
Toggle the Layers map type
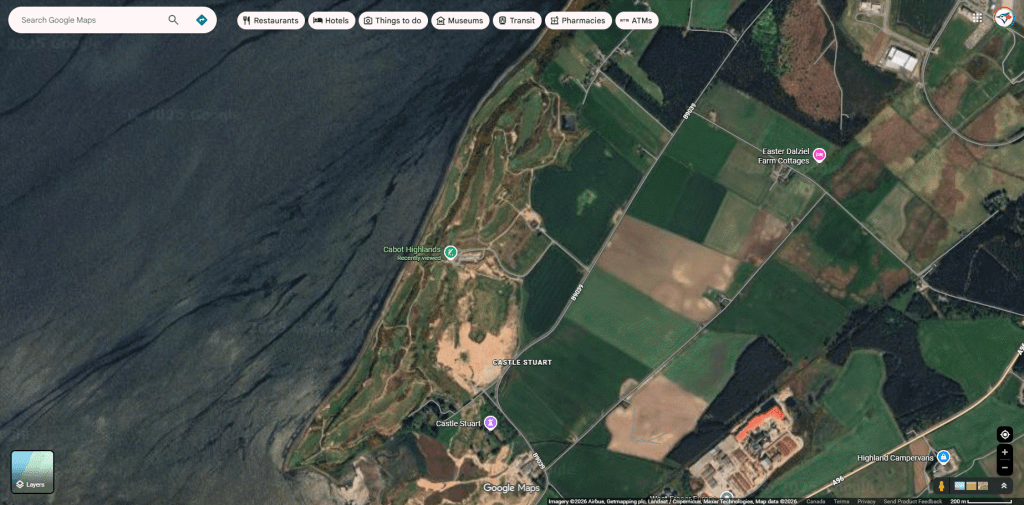coord(32,471)
